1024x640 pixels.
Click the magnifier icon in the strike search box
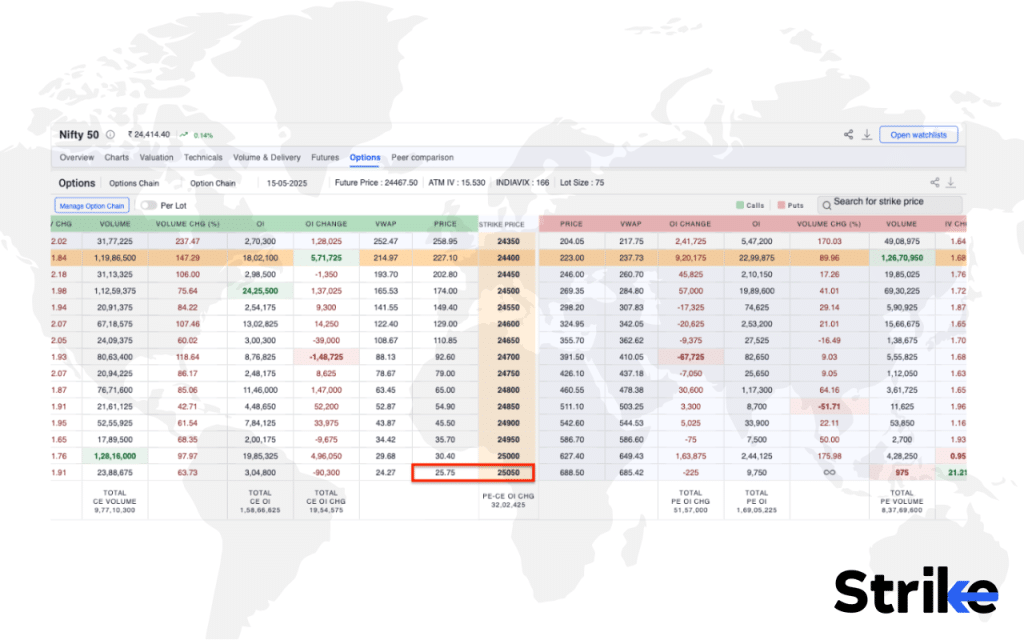click(826, 206)
